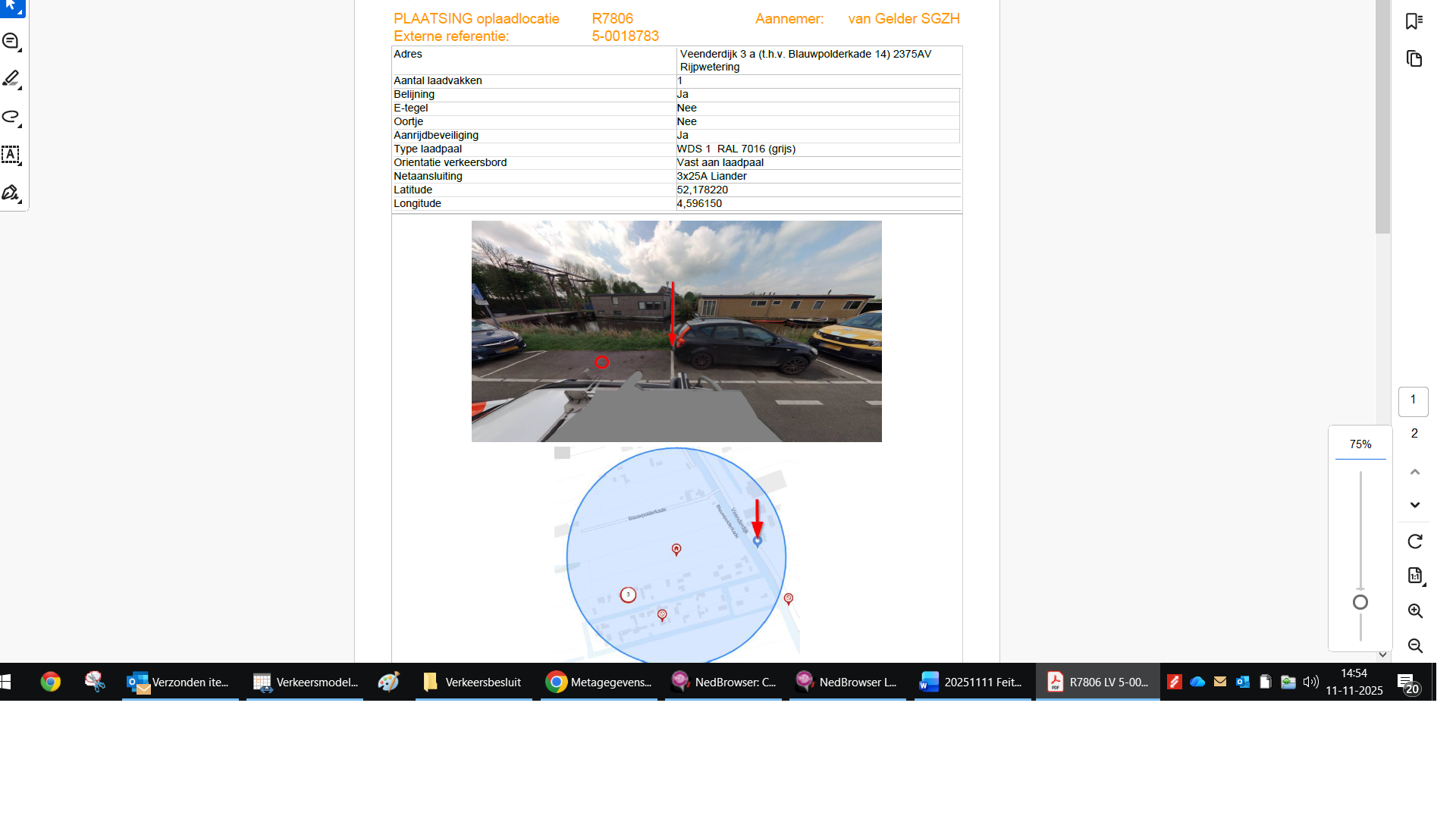Click the zoom out magnifier icon
This screenshot has width=1456, height=819.
tap(1414, 646)
